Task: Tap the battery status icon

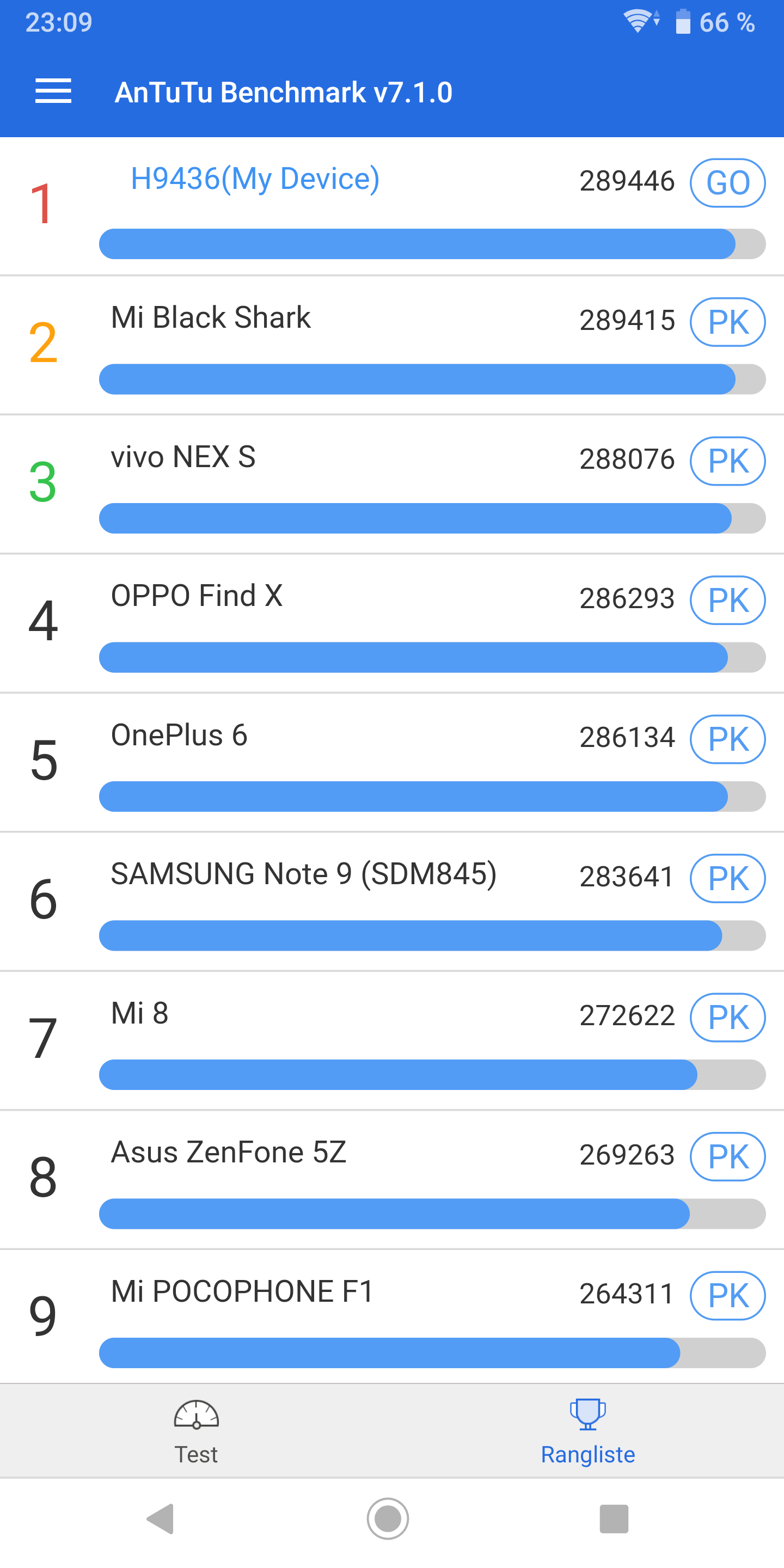Action: coord(683,22)
